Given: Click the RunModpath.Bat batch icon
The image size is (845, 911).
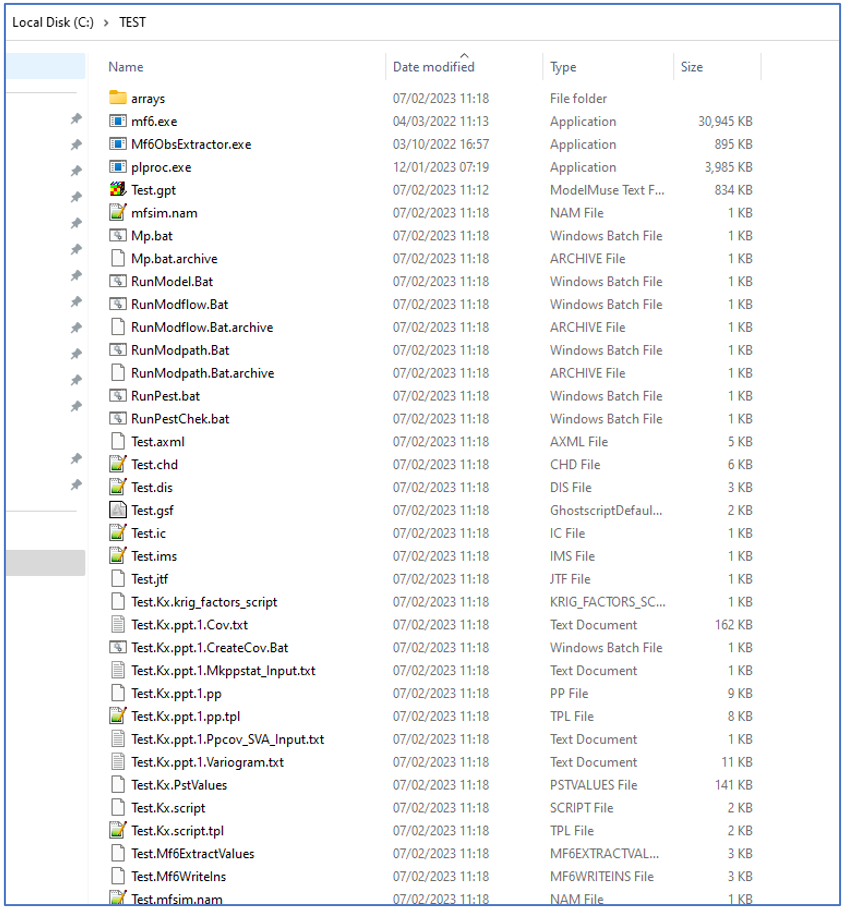Looking at the screenshot, I should tap(117, 350).
